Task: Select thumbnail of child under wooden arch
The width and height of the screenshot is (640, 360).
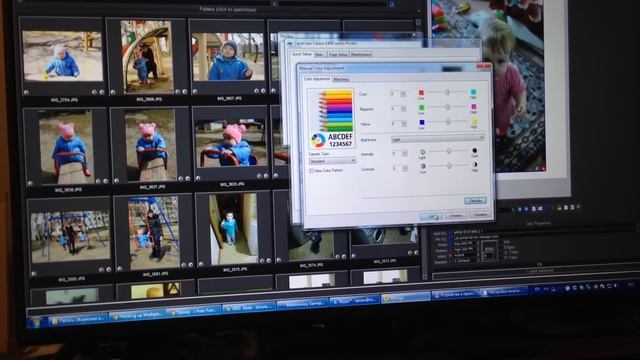Action: 147,57
